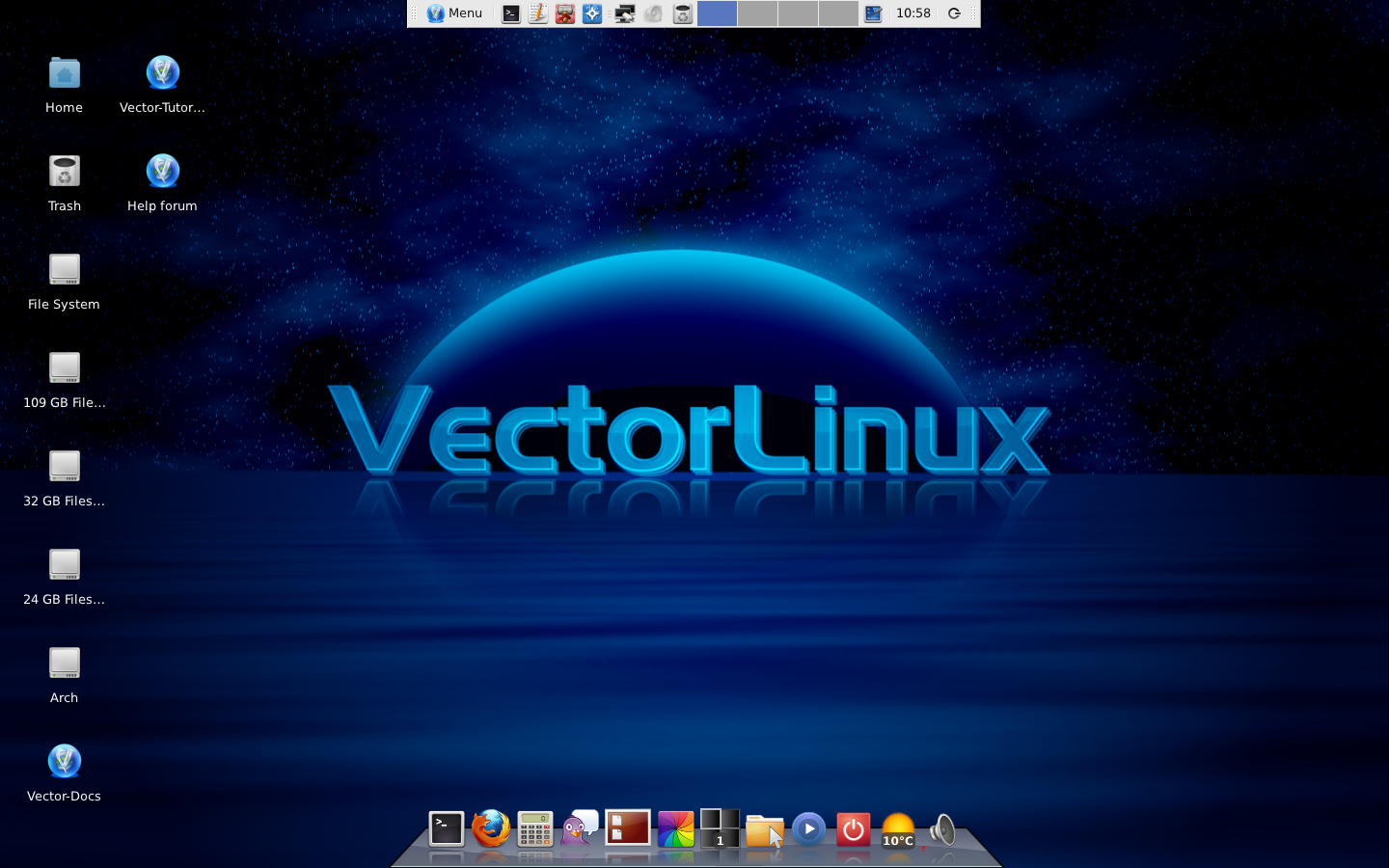Start Pidgin messenger from the dock
Image resolution: width=1389 pixels, height=868 pixels.
tap(579, 829)
